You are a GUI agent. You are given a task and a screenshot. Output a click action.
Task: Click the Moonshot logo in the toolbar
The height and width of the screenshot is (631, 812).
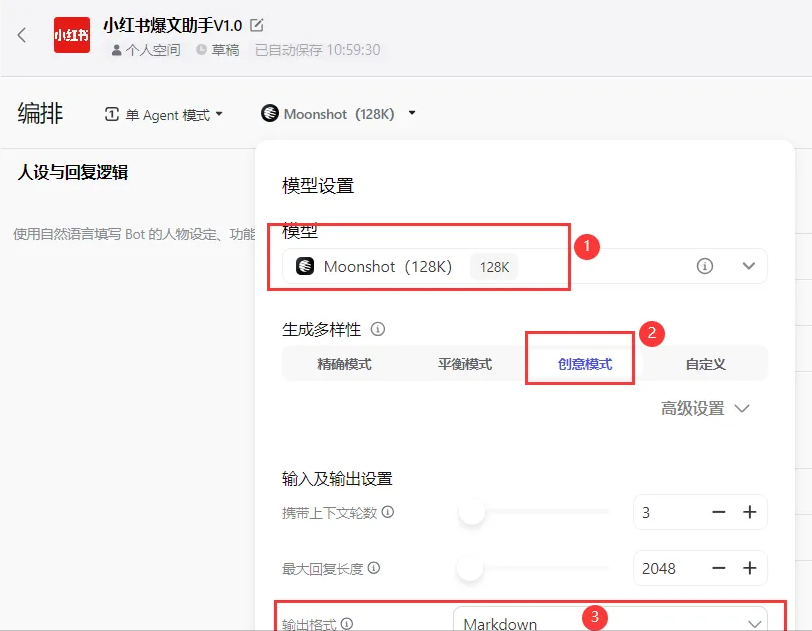point(270,113)
